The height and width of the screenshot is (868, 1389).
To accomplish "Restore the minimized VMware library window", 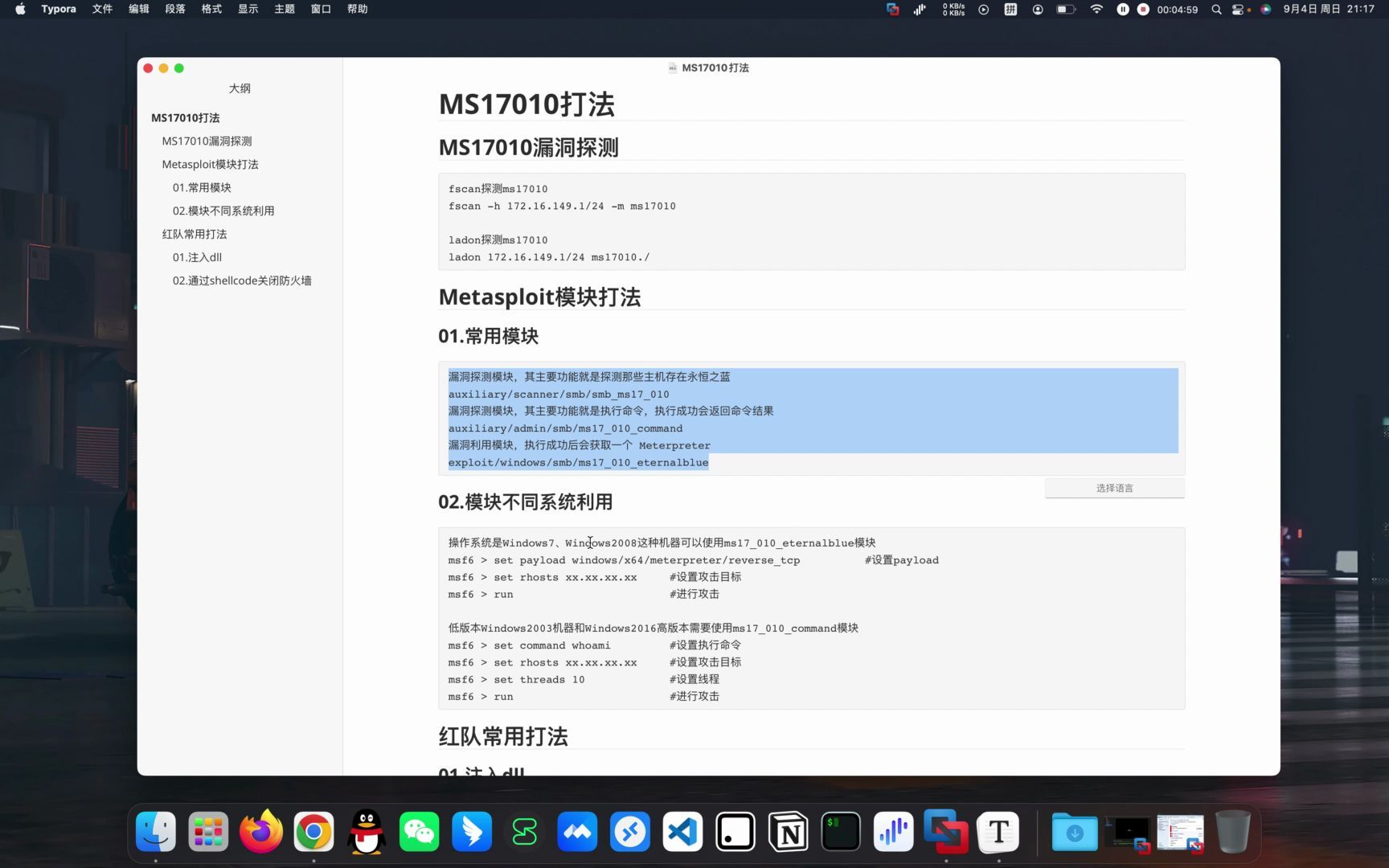I will point(1180,833).
